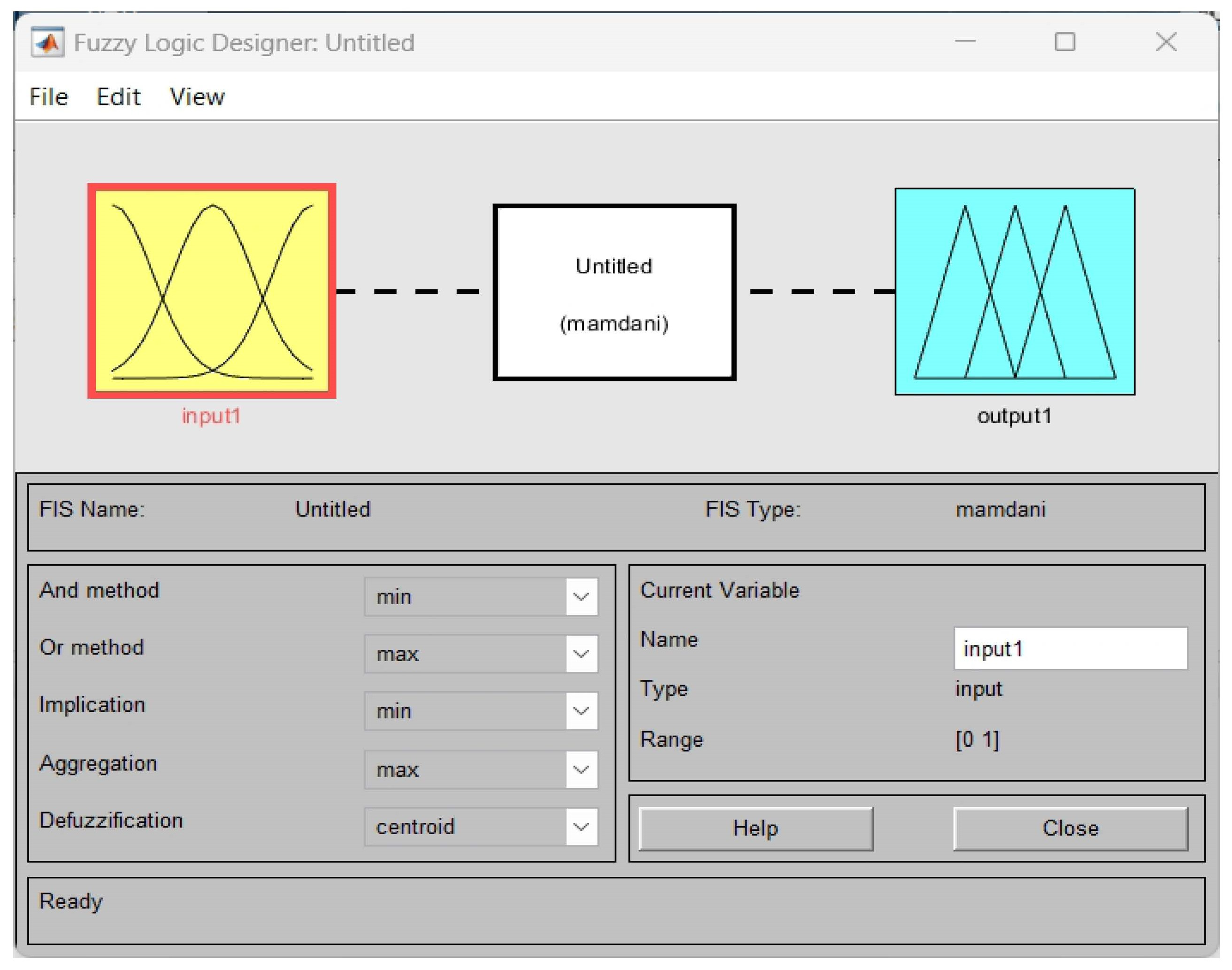Close the window with the X icon
Viewport: 1232px width, 970px height.
pos(1166,42)
